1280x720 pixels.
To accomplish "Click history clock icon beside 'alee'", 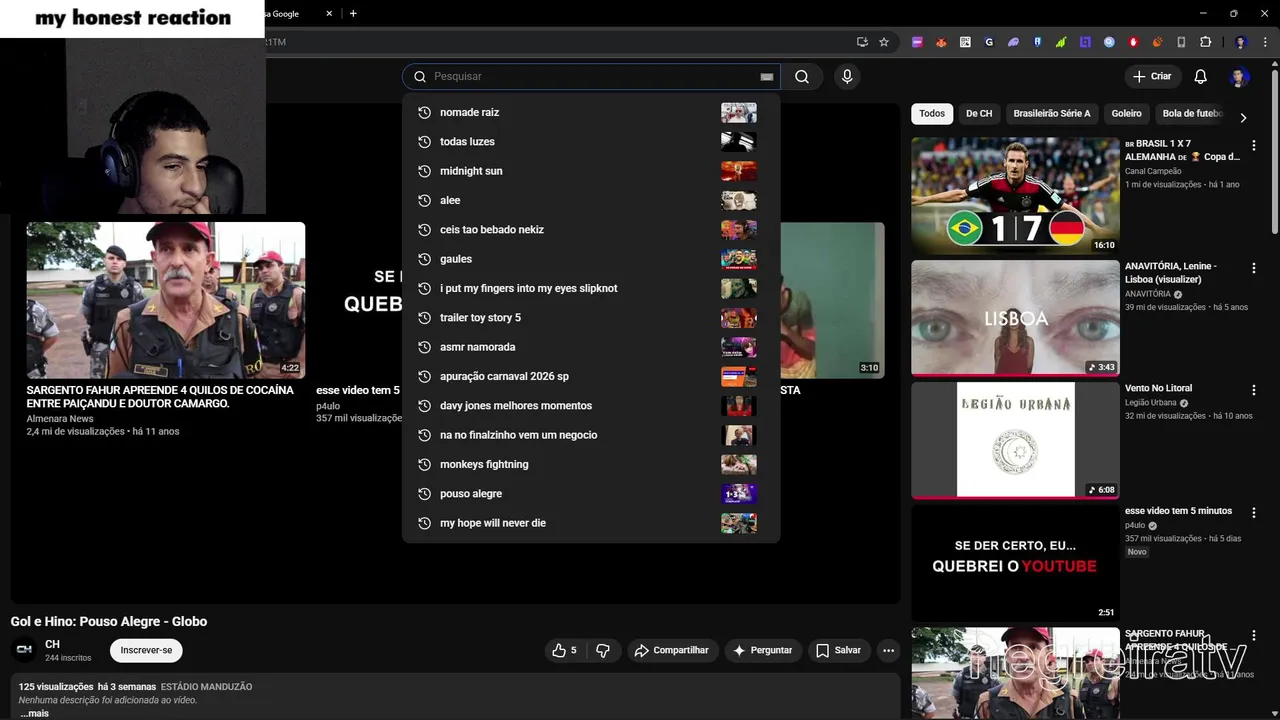I will coord(424,200).
